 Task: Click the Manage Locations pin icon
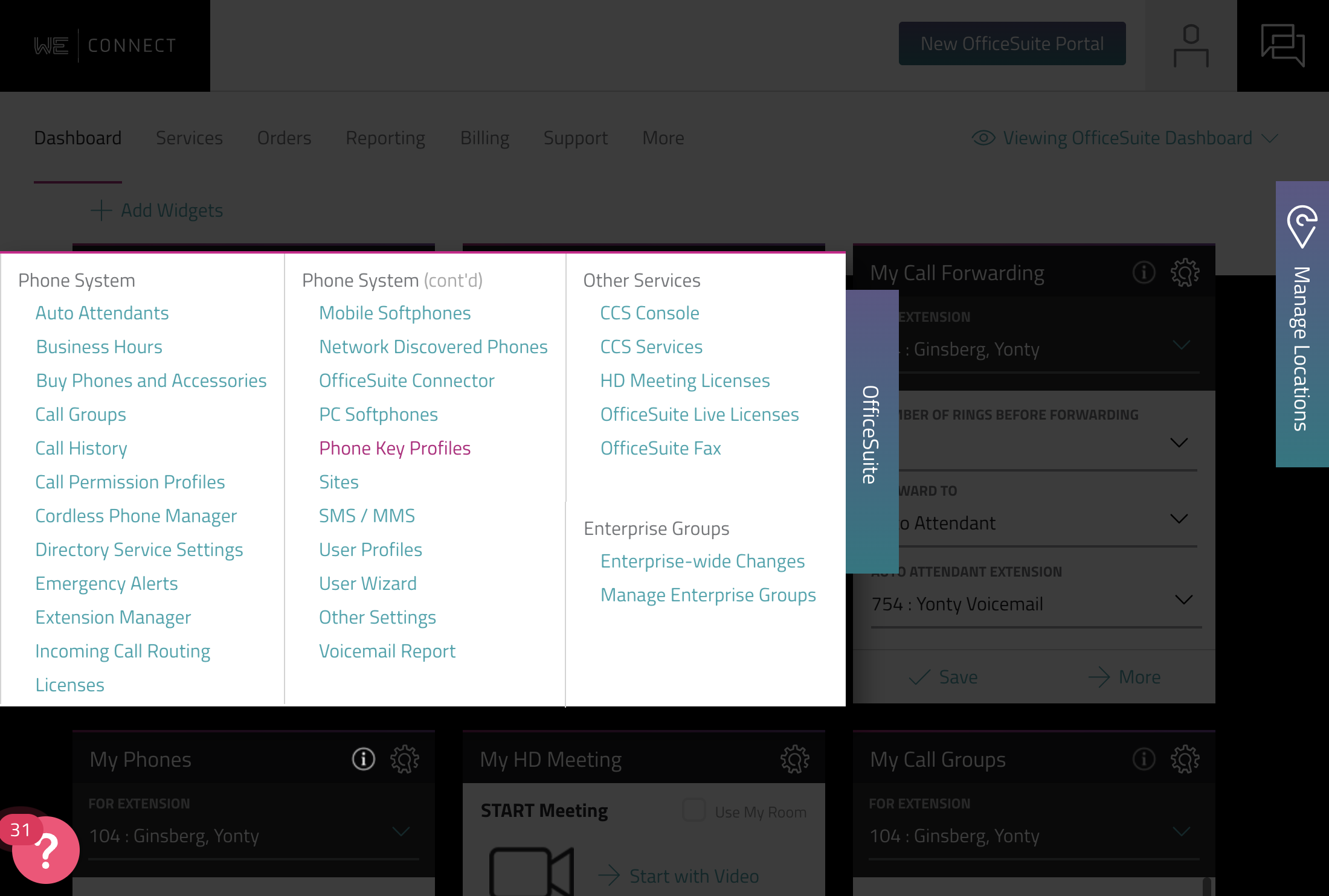coord(1302,226)
